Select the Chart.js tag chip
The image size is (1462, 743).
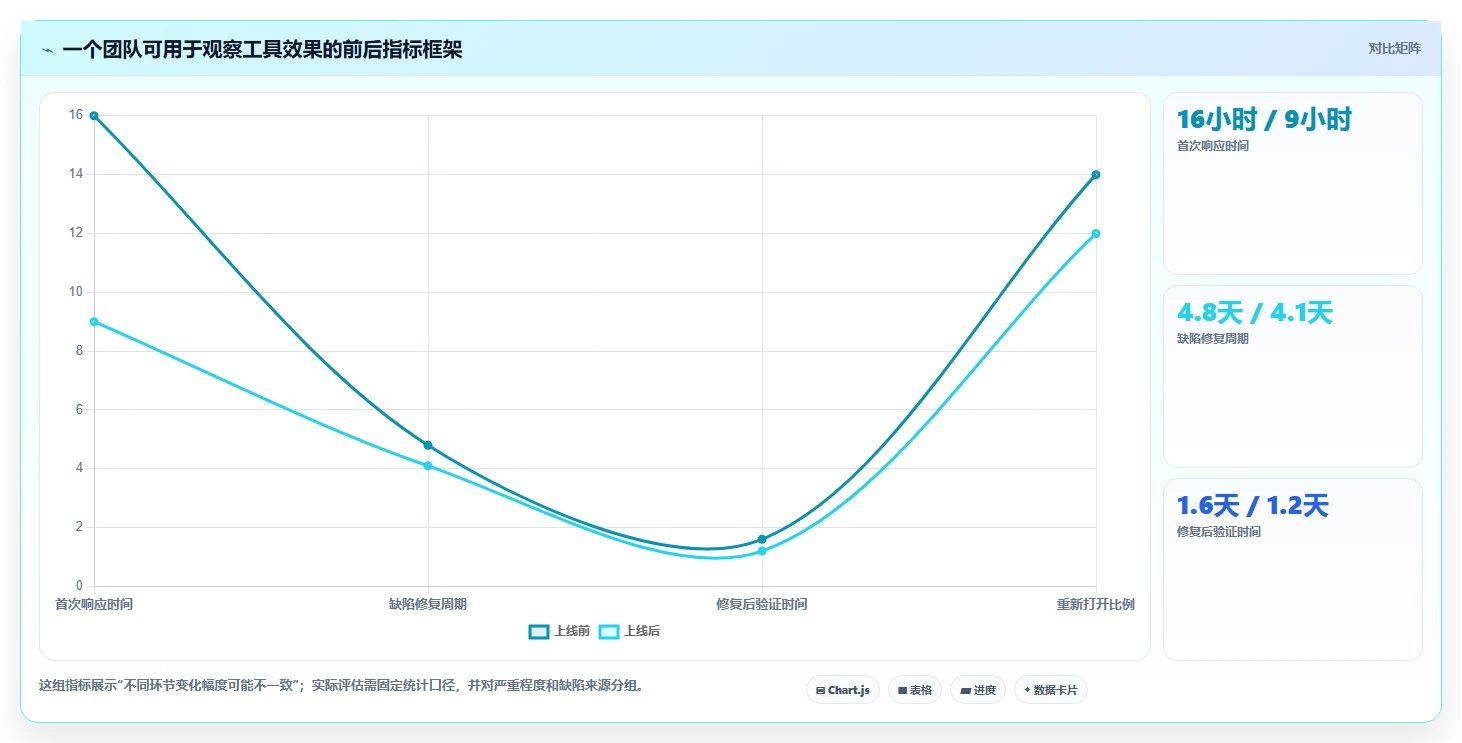tap(843, 690)
